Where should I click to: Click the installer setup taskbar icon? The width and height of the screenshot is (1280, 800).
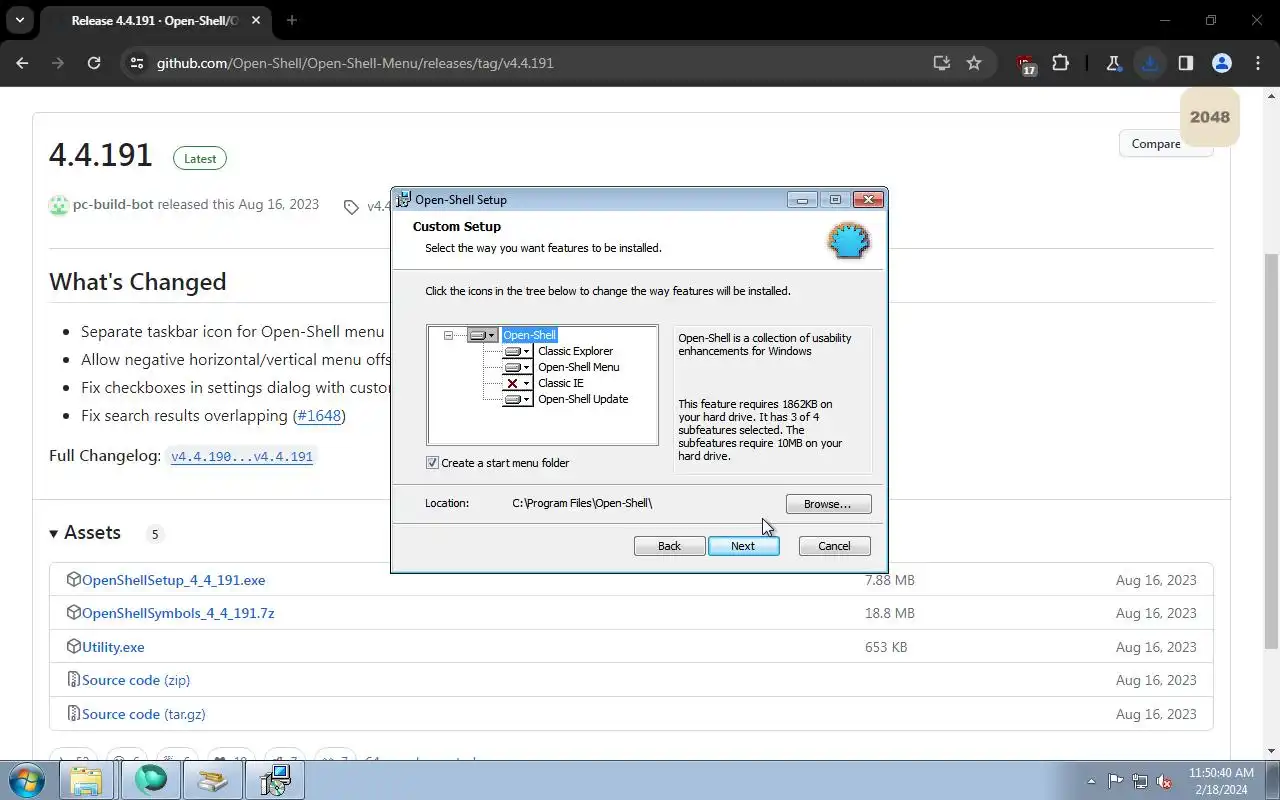coord(274,780)
